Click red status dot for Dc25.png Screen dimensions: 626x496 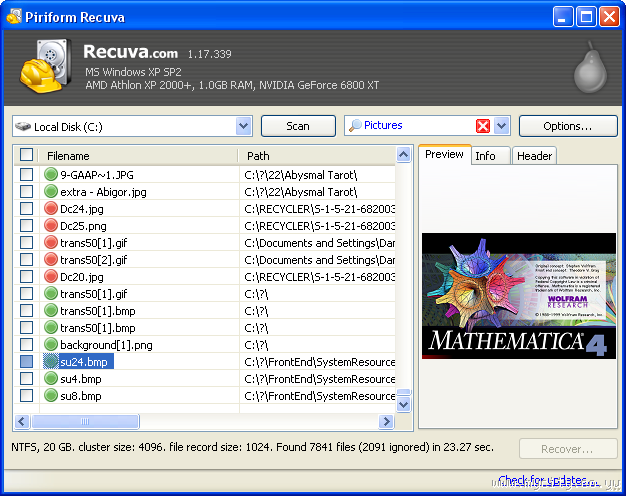point(51,226)
